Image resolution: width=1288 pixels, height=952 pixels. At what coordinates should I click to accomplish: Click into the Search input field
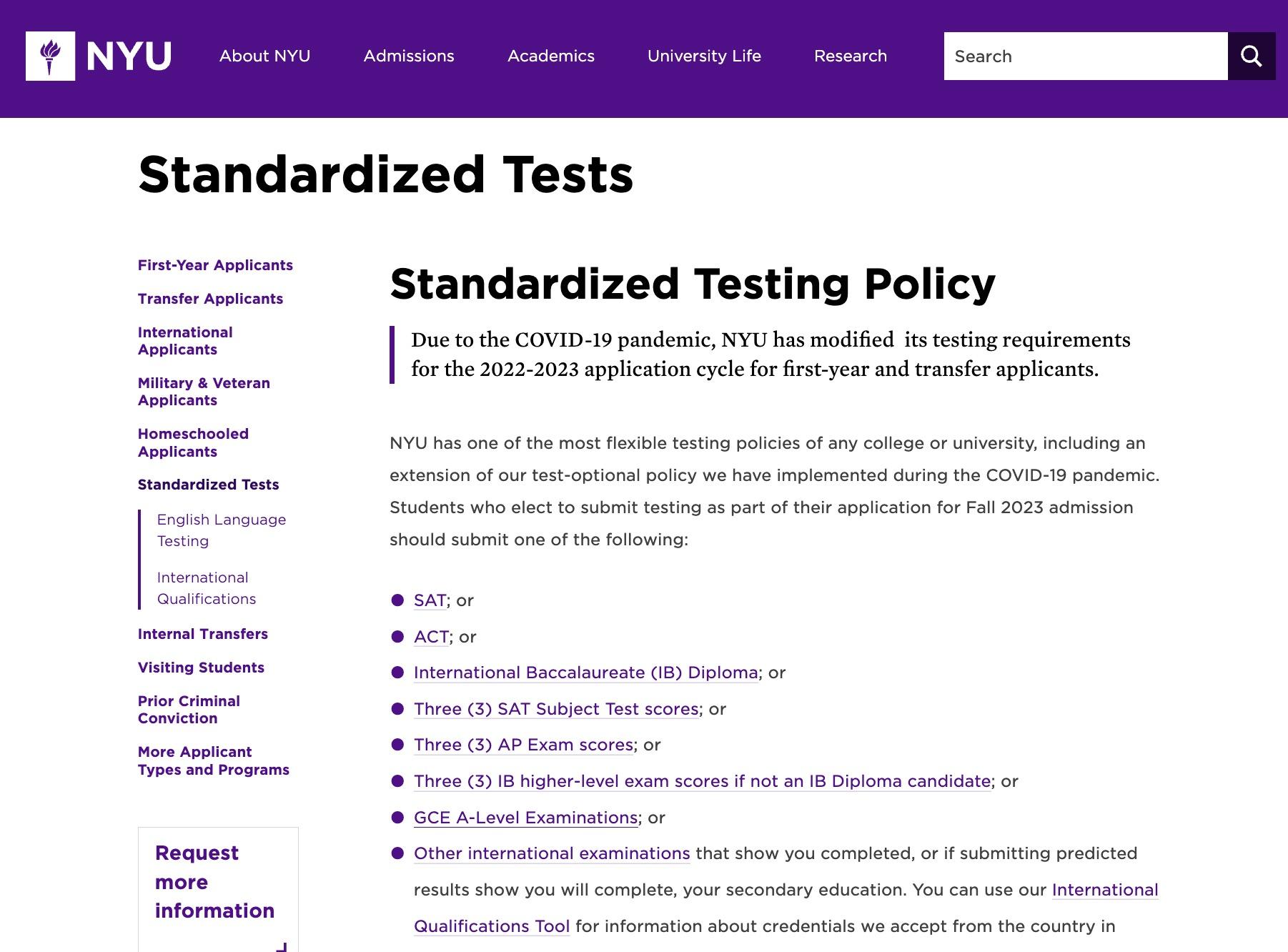pos(1086,56)
